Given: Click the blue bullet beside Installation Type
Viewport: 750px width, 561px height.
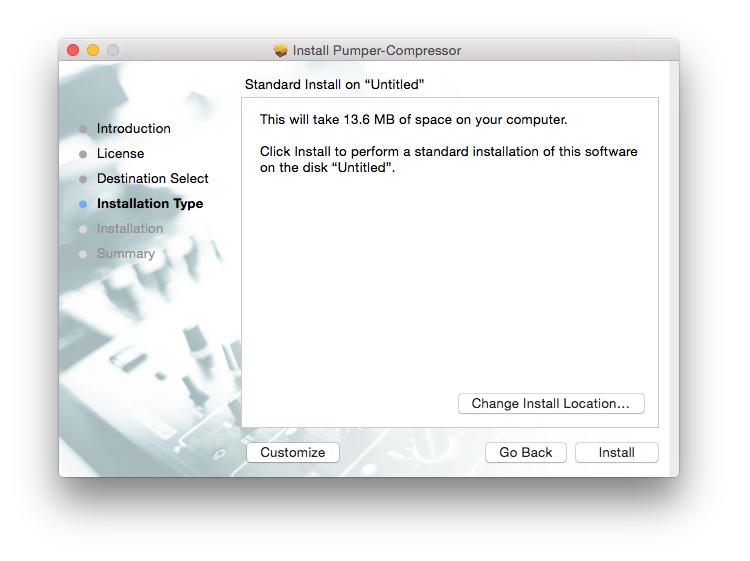Looking at the screenshot, I should (x=83, y=204).
